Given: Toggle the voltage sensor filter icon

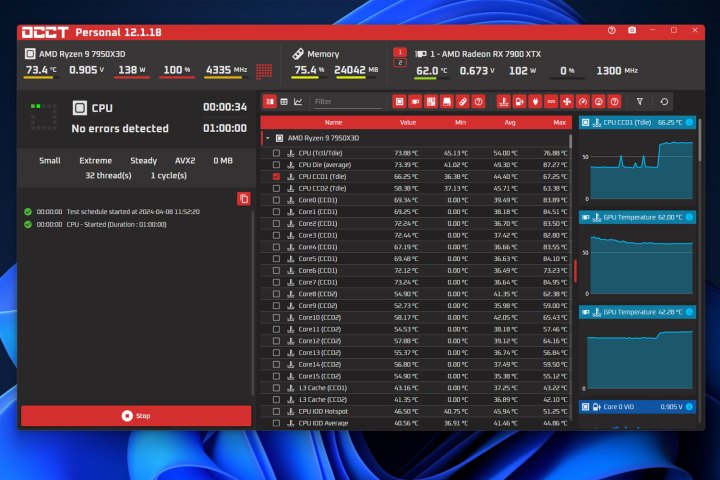Looking at the screenshot, I should point(519,102).
